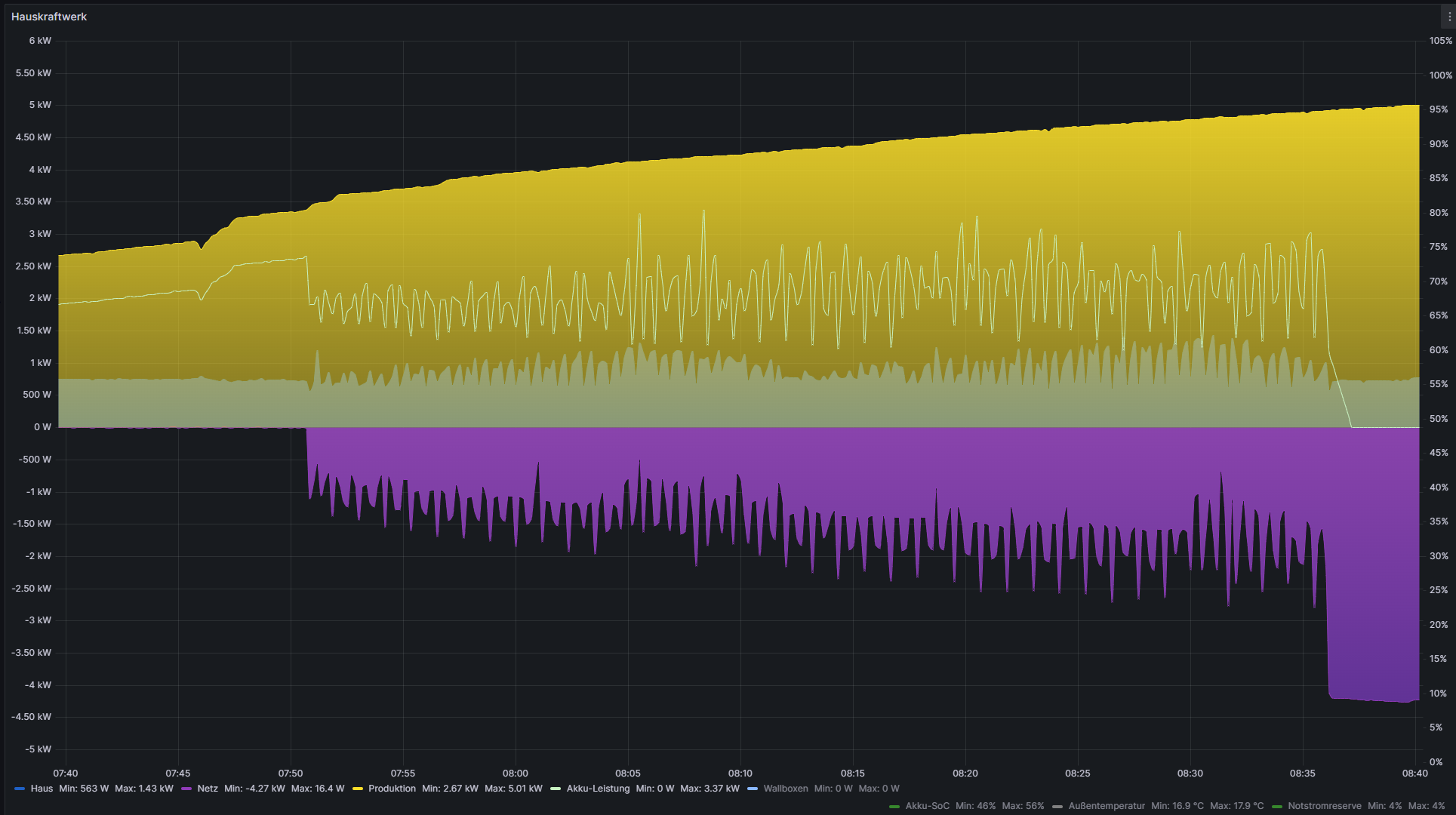Toggle the Wallboxen series in legend
Viewport: 1456px width, 815px height.
pyautogui.click(x=785, y=789)
